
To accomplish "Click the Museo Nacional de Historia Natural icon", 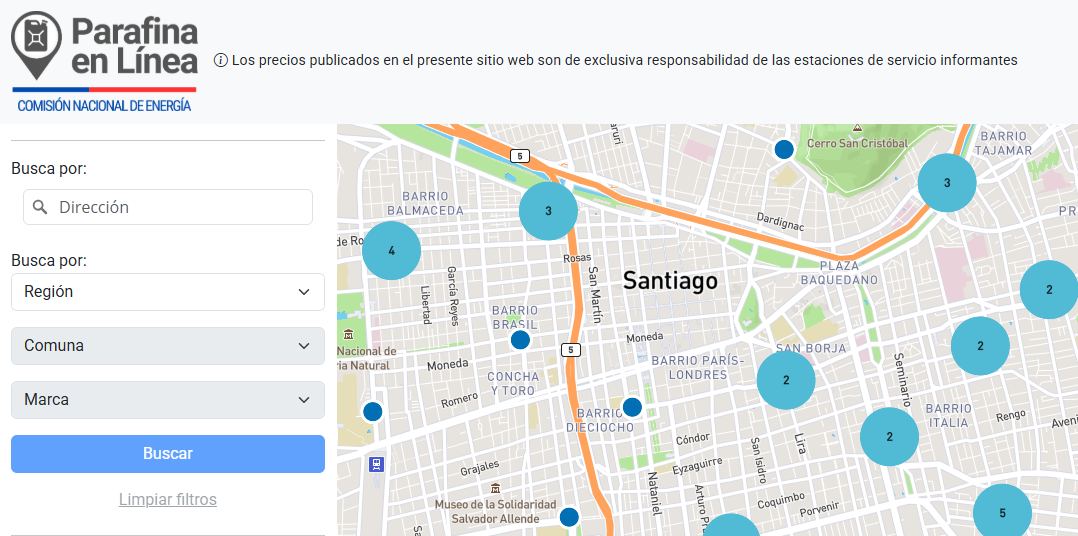I will pos(349,335).
